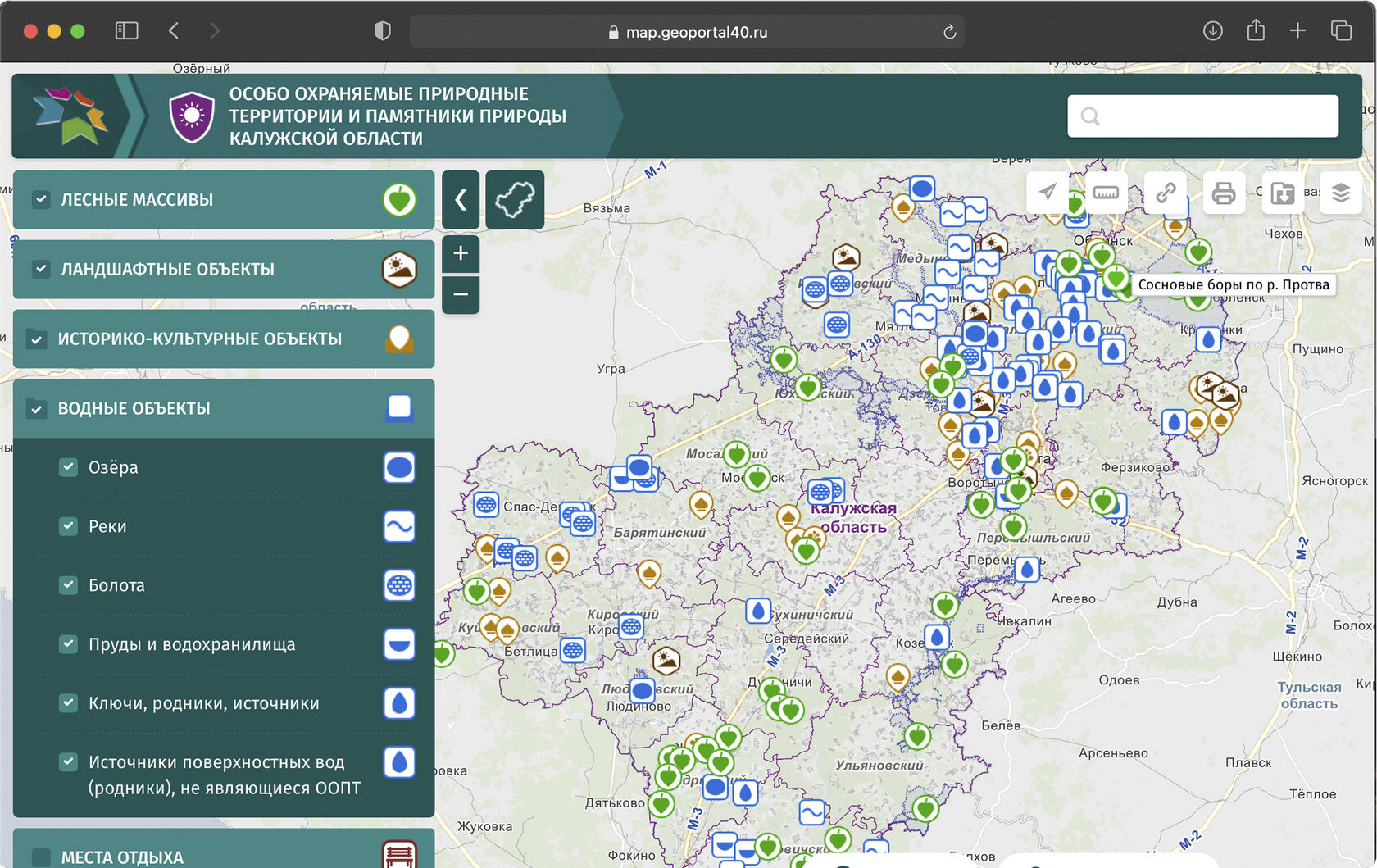1377x868 pixels.
Task: Uncheck Ключи, родники, источники checkbox
Action: (x=68, y=702)
